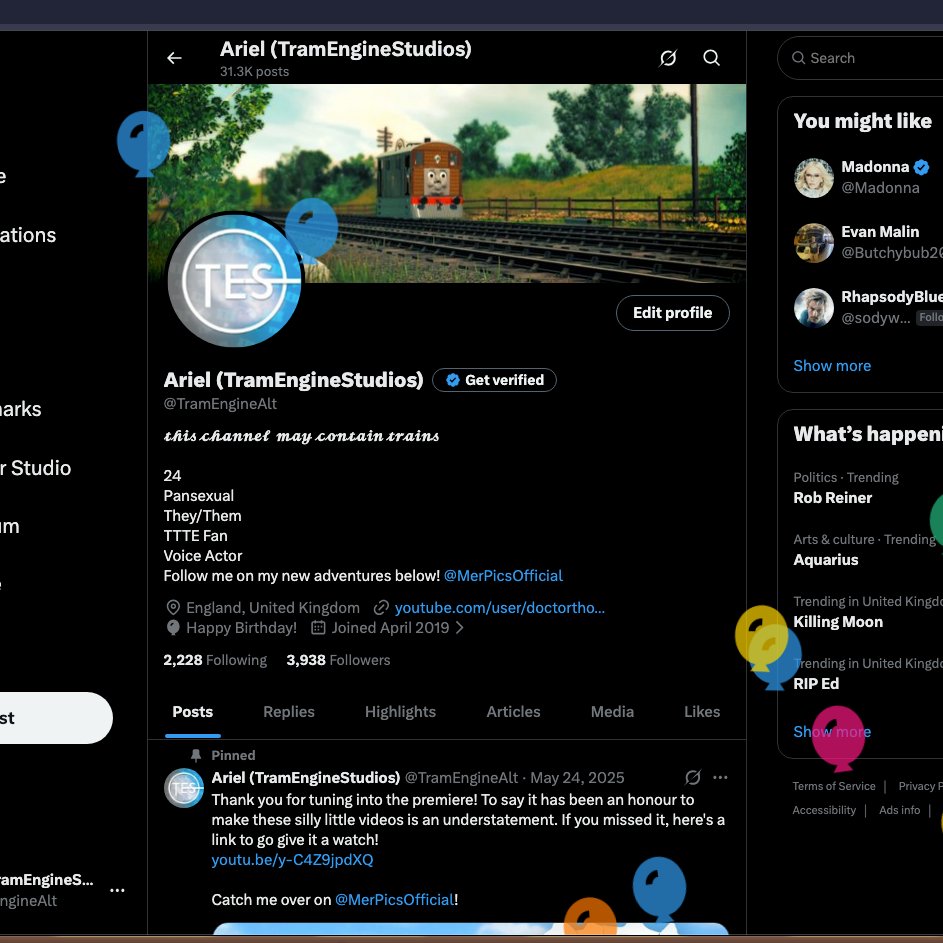The width and height of the screenshot is (943, 943).
Task: Click the pinned post pin icon
Action: (195, 755)
